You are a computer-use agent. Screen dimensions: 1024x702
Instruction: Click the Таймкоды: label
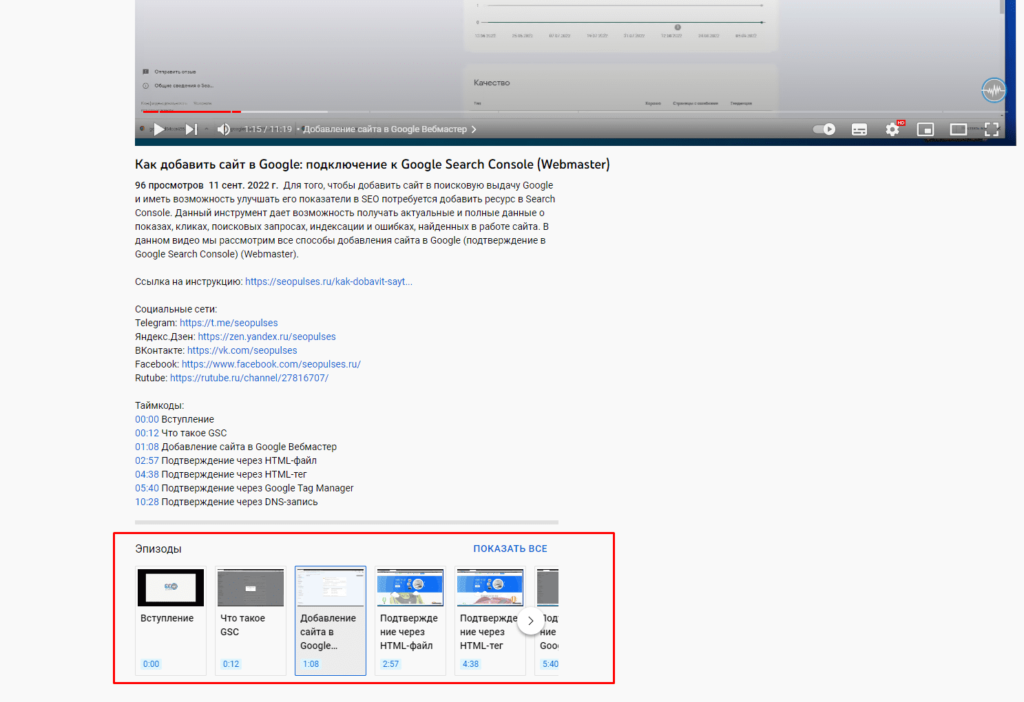(x=159, y=406)
